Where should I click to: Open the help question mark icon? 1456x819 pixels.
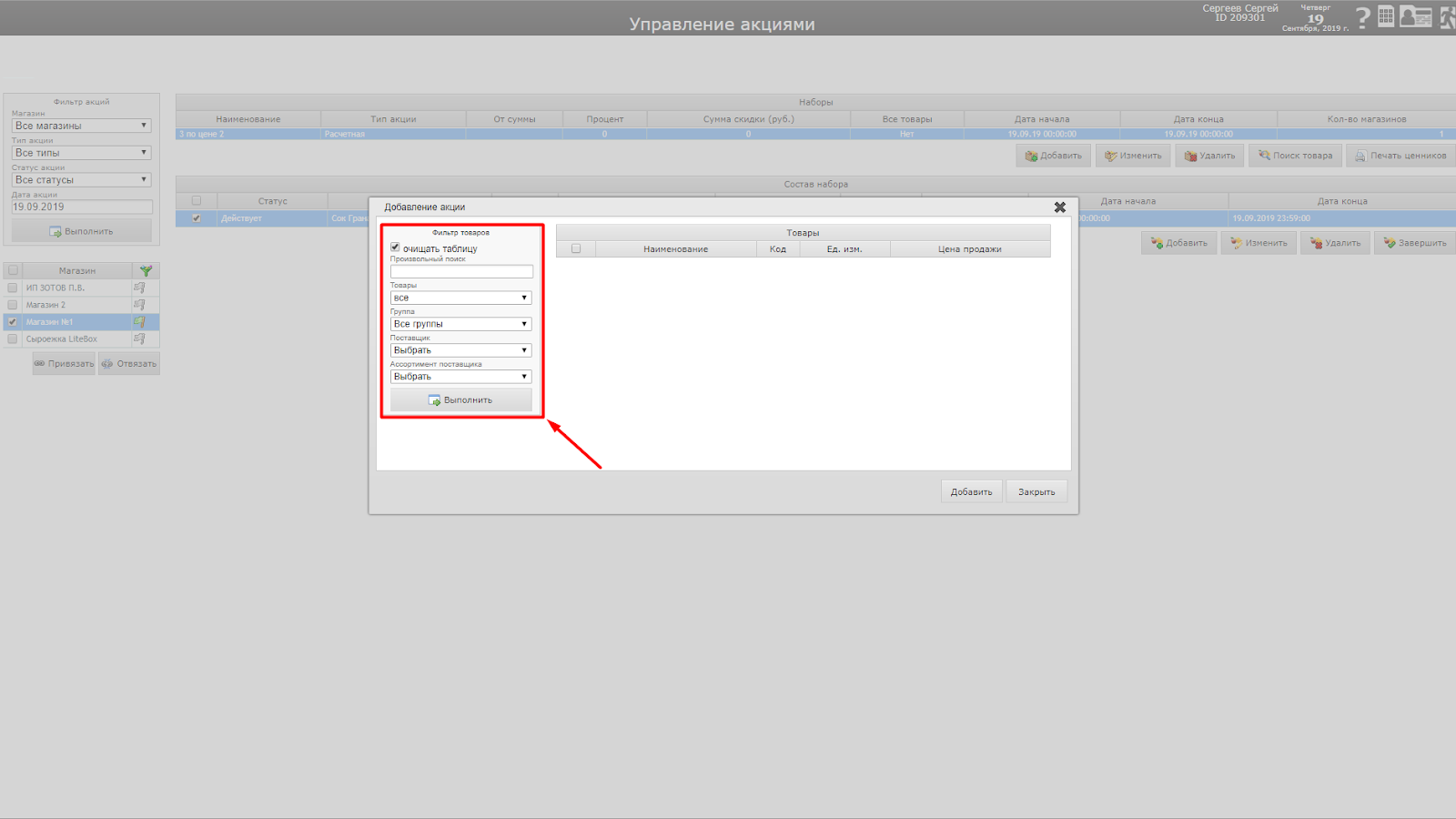tap(1362, 17)
